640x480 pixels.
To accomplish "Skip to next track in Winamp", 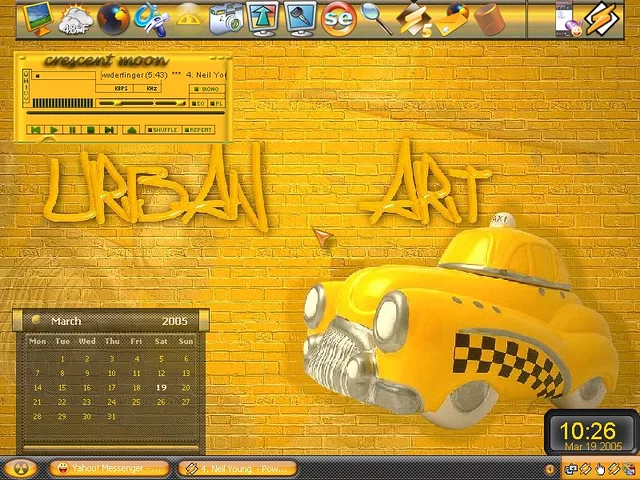I will pyautogui.click(x=109, y=130).
